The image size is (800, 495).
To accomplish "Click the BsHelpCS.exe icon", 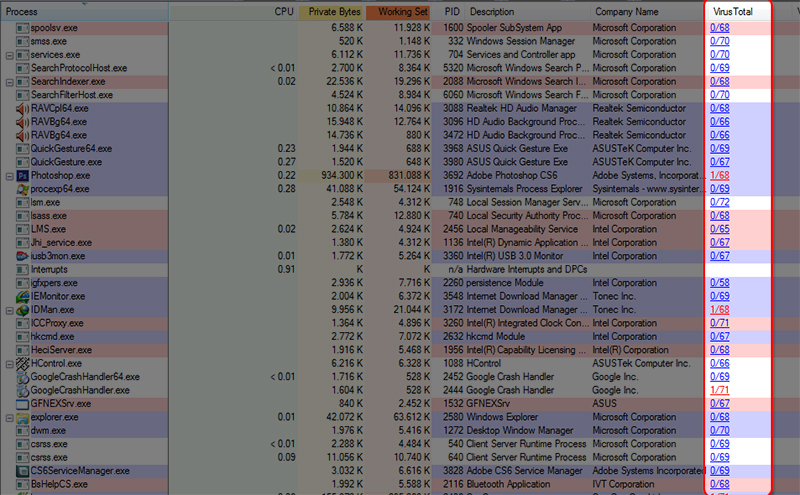I will click(x=22, y=484).
